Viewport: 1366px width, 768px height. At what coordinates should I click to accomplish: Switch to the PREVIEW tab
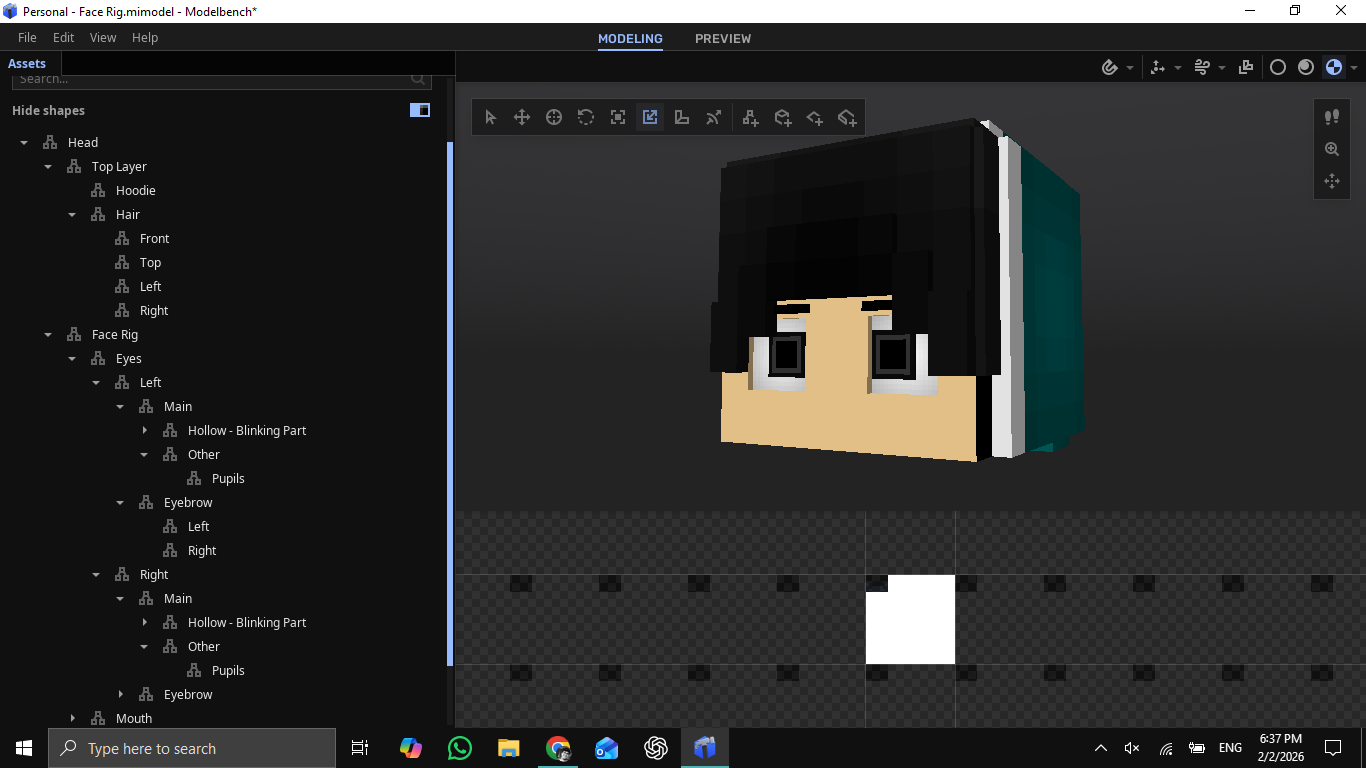pos(723,38)
